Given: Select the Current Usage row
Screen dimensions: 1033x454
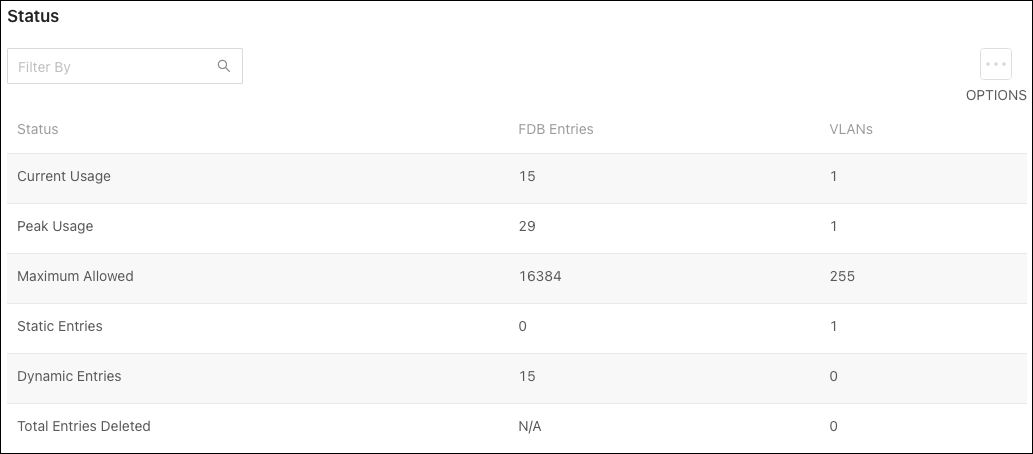Looking at the screenshot, I should click(x=516, y=177).
